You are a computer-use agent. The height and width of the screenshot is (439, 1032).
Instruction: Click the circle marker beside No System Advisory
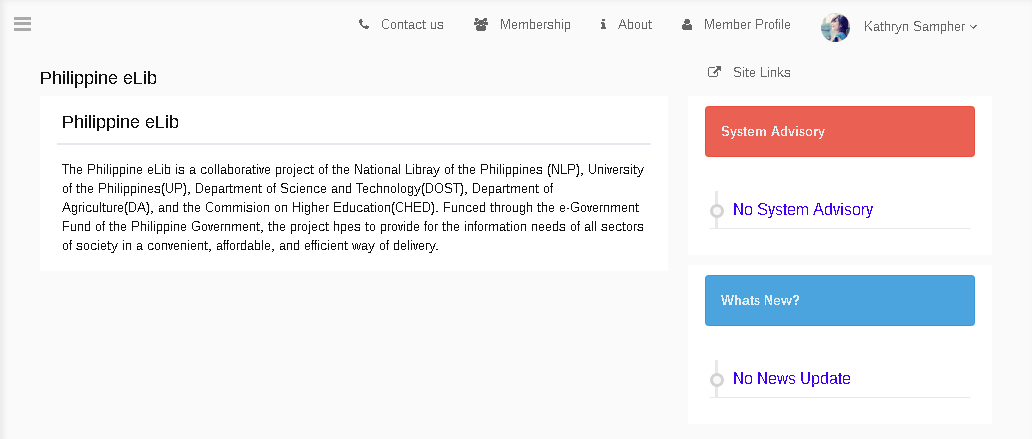click(717, 211)
